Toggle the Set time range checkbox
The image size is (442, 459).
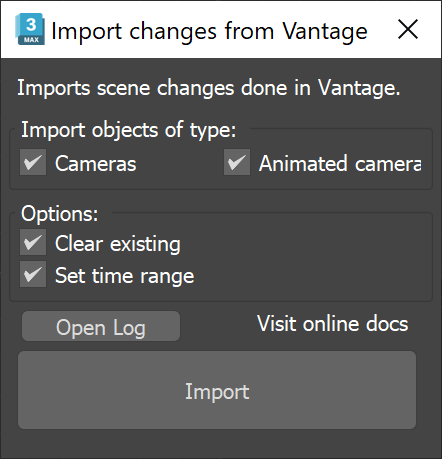[x=33, y=274]
